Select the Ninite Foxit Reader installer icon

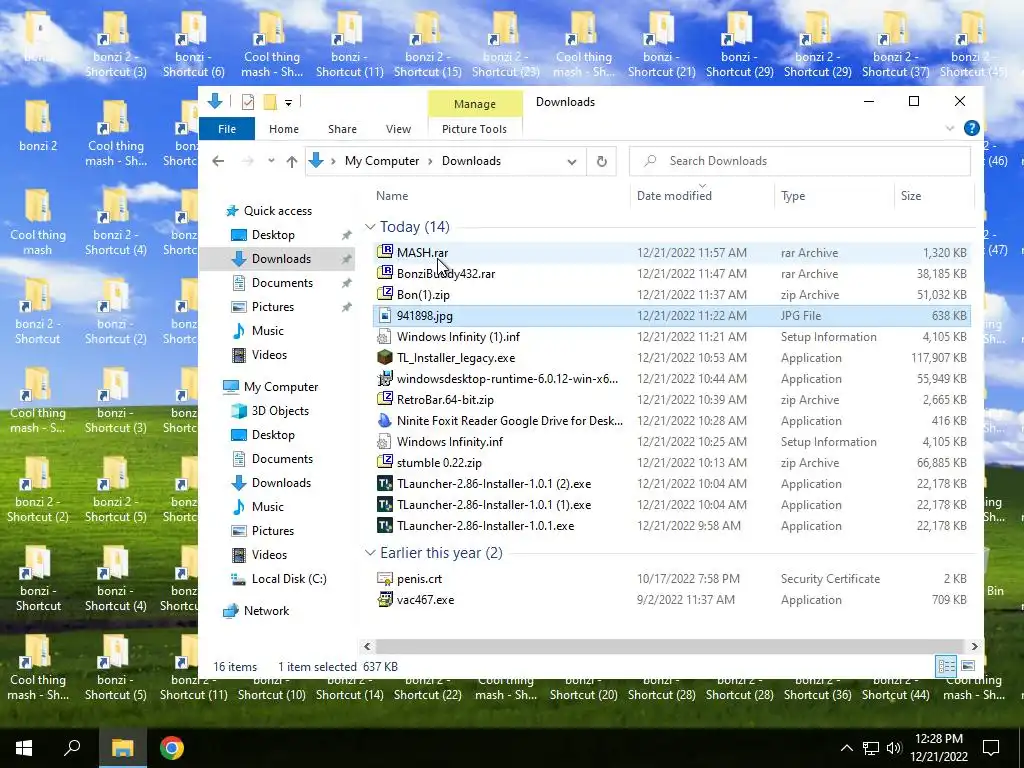coord(385,421)
